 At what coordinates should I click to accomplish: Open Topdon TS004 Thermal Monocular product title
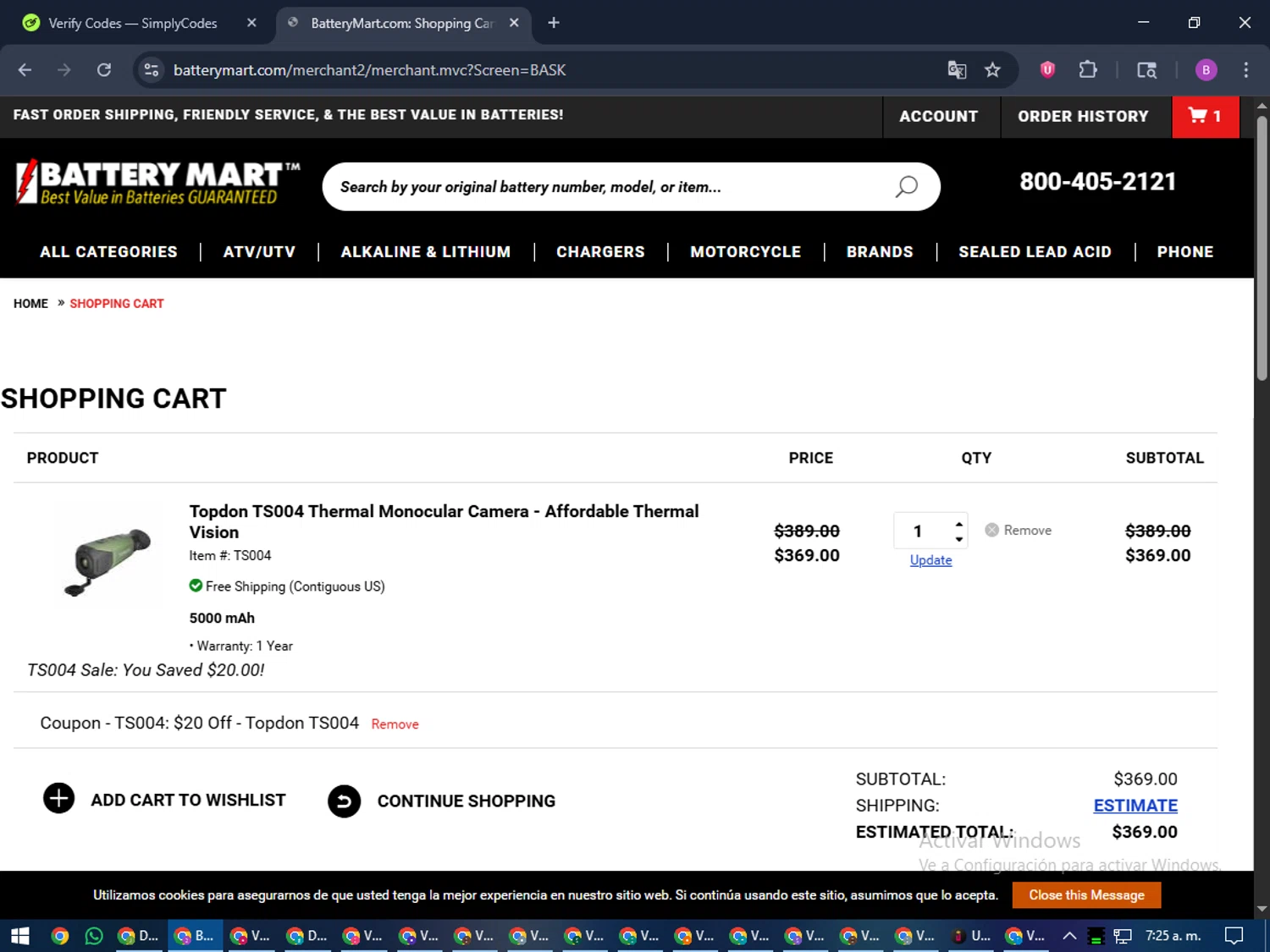coord(444,521)
